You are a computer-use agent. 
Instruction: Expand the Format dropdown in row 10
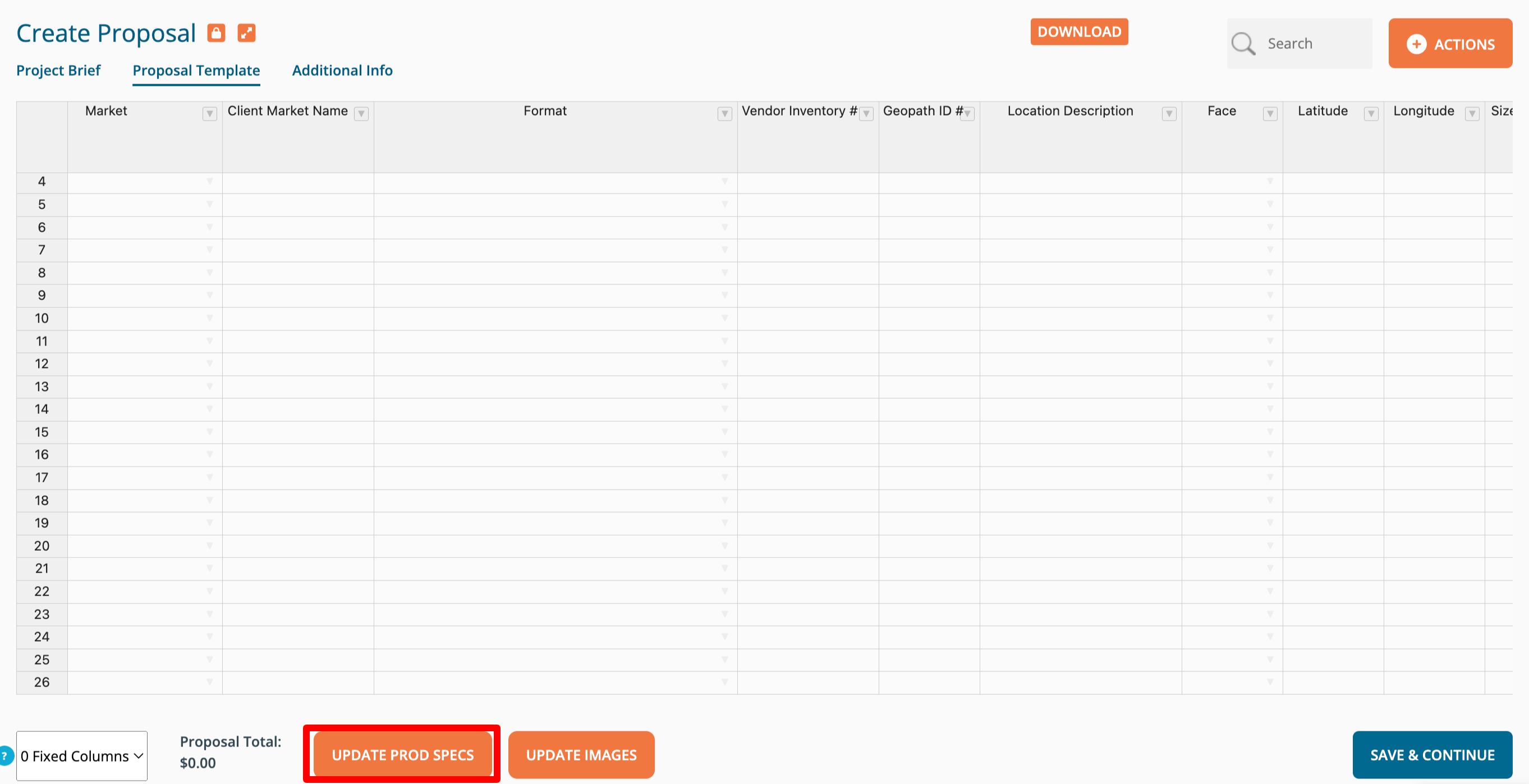point(725,319)
